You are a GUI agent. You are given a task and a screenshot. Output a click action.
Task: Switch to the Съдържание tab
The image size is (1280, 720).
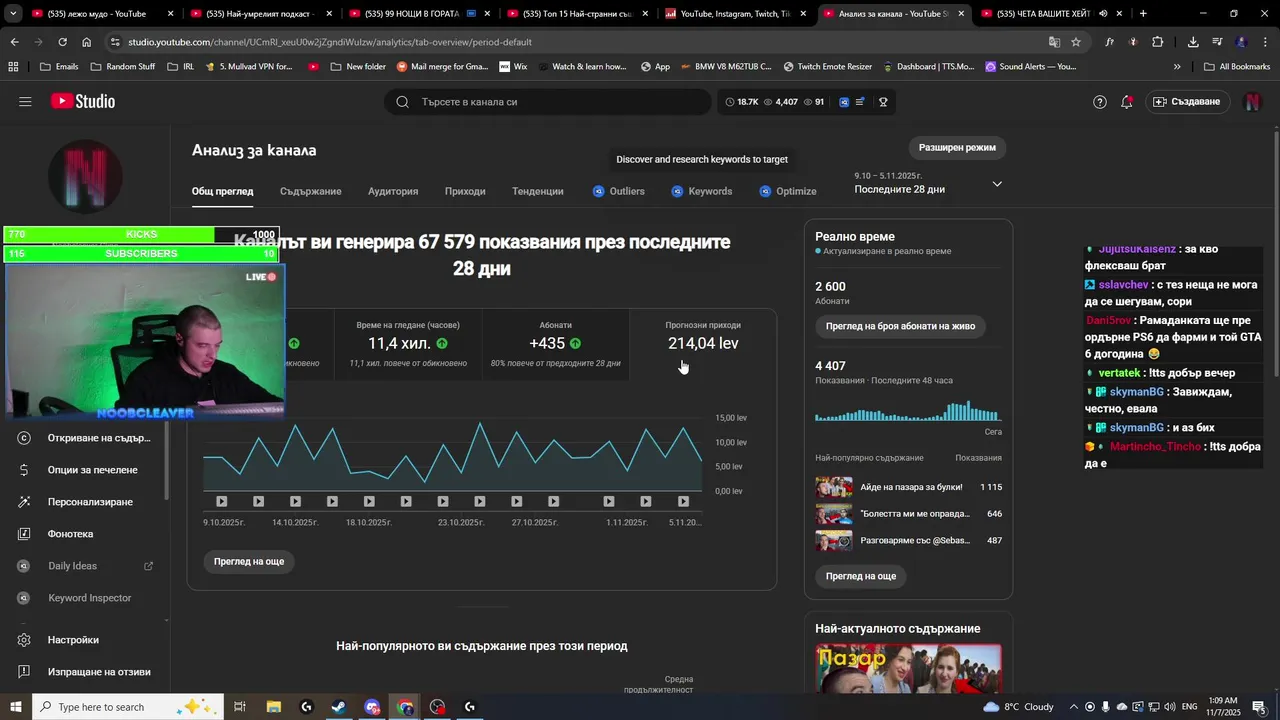coord(310,191)
